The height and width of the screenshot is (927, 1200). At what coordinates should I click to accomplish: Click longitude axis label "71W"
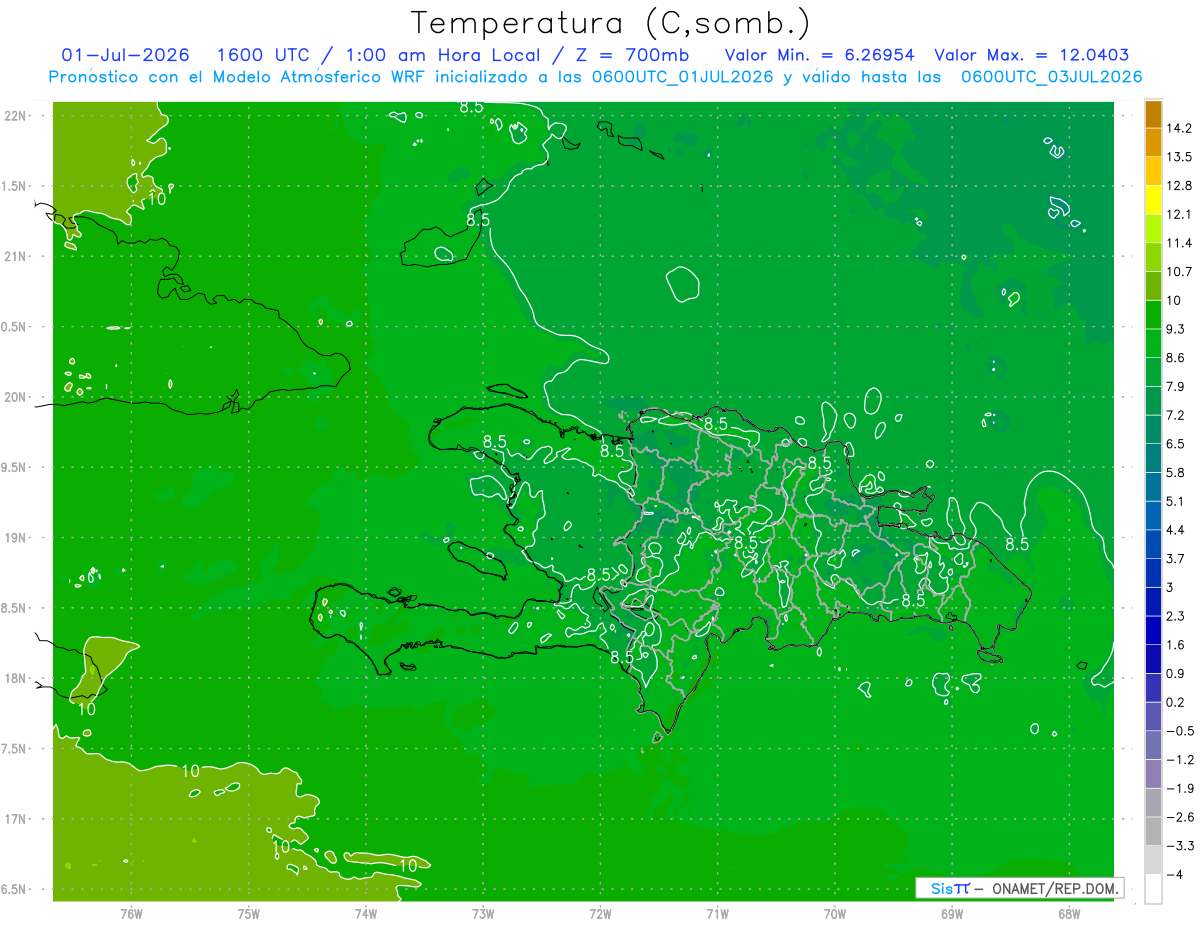pos(717,913)
